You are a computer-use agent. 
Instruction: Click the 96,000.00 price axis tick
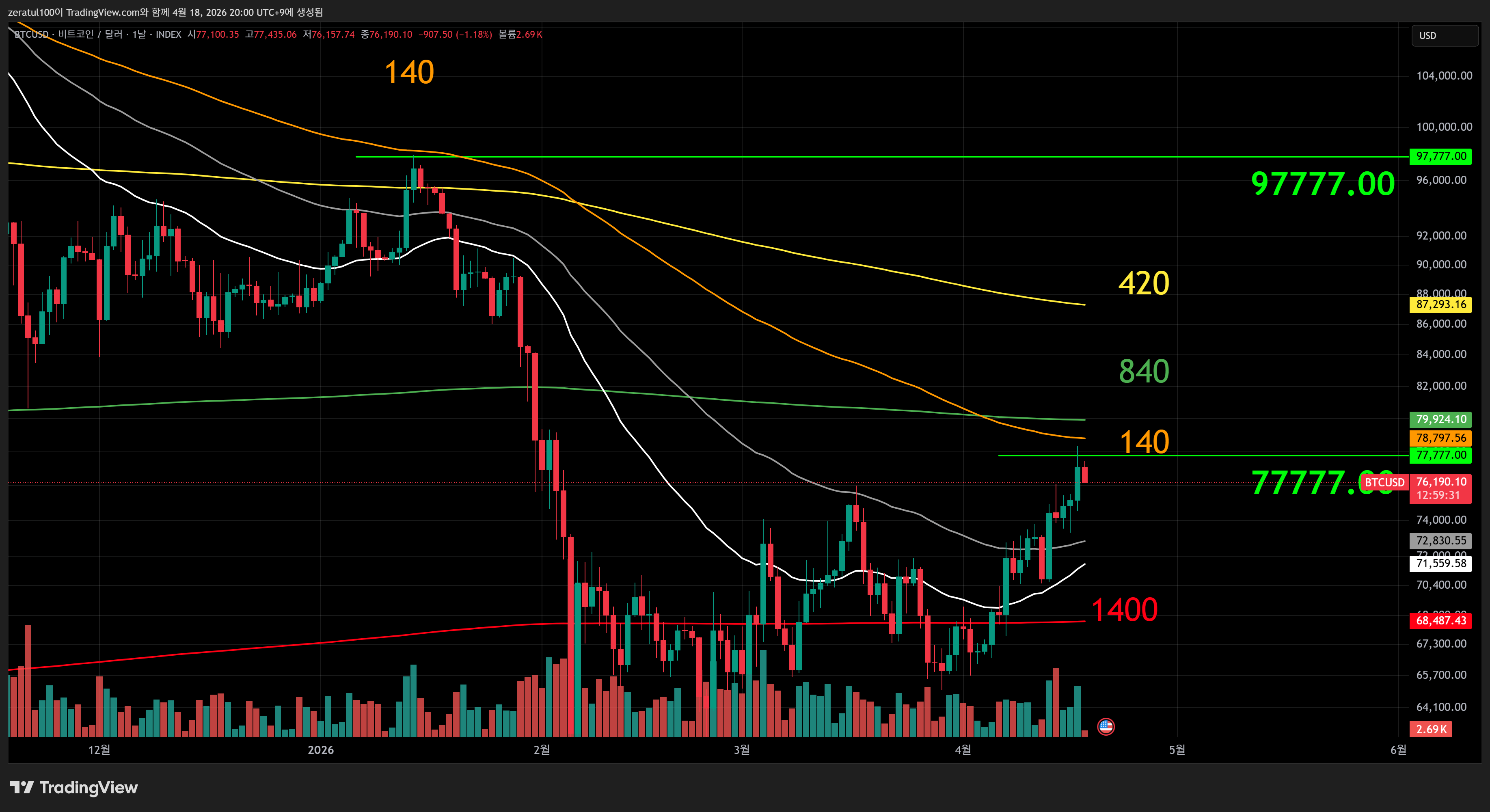[x=1441, y=180]
